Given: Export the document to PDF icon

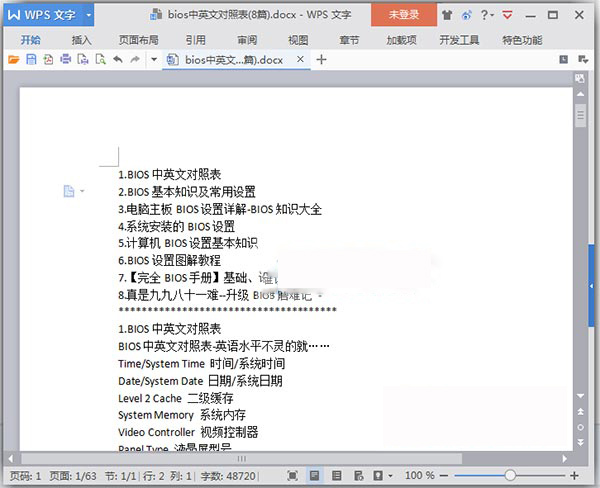Looking at the screenshot, I should coord(48,59).
